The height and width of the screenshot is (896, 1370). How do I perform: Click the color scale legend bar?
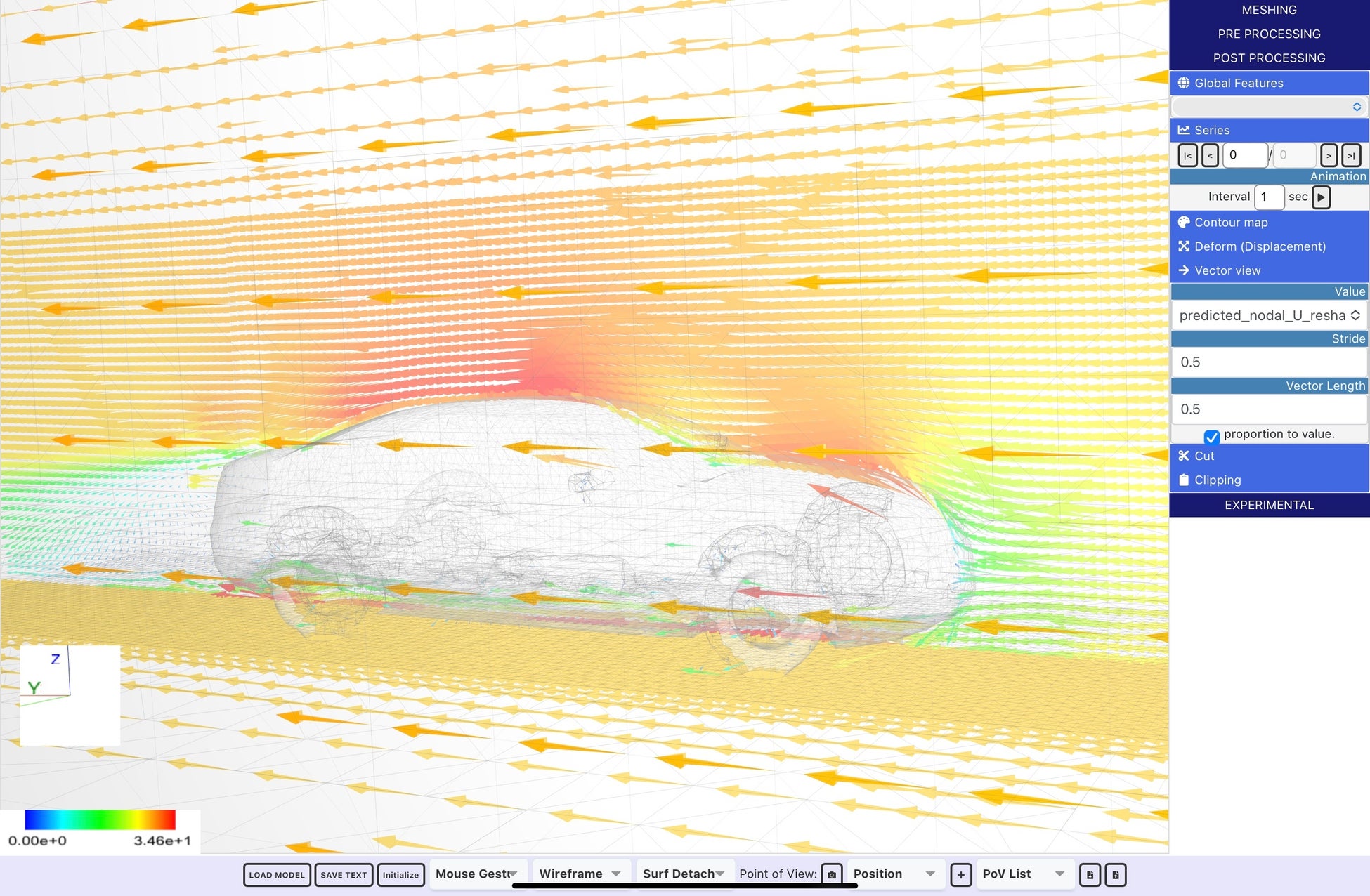pos(100,819)
